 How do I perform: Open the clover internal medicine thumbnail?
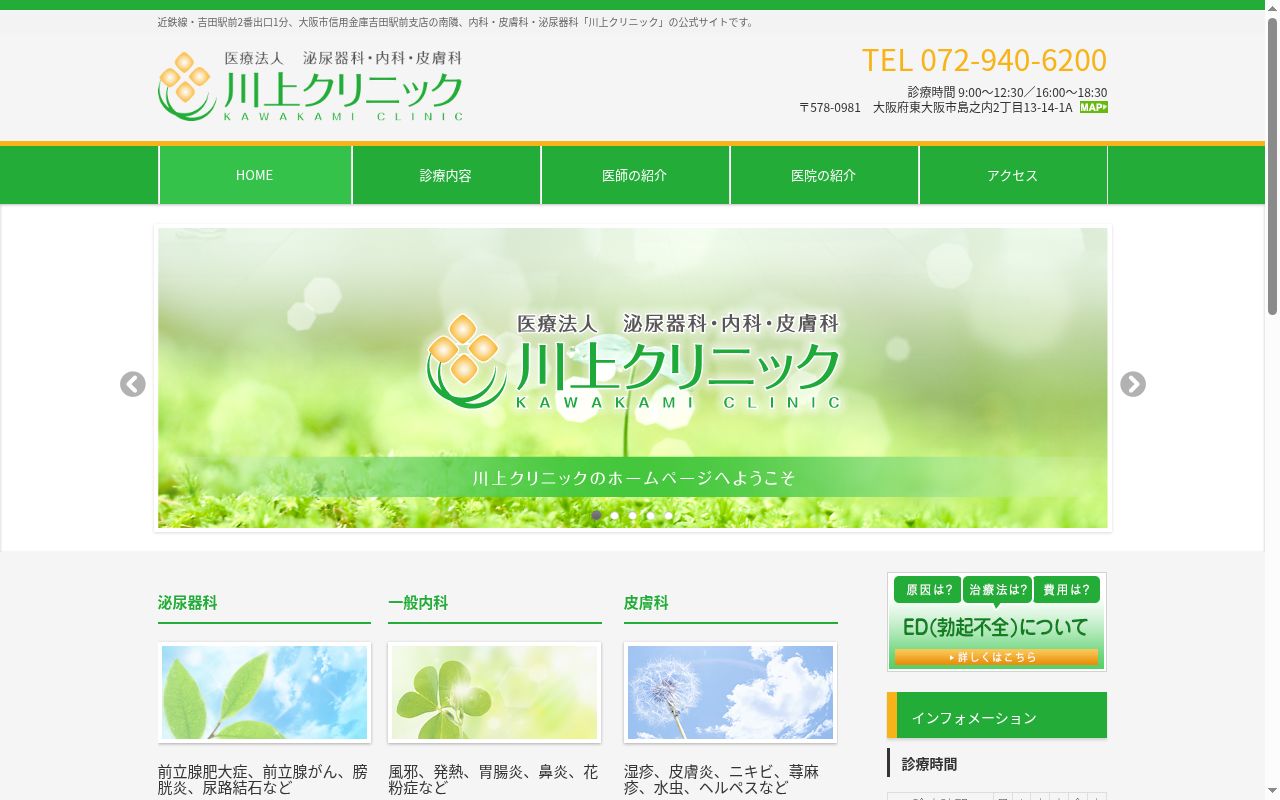point(494,692)
